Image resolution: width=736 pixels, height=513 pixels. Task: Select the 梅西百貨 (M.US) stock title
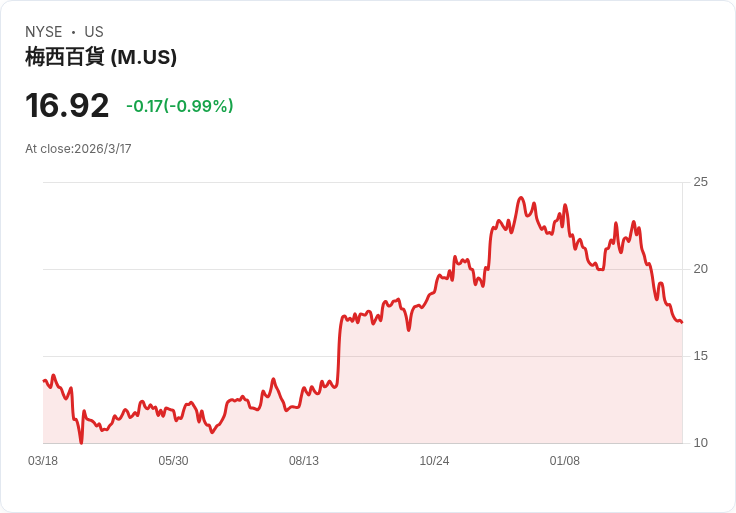pyautogui.click(x=101, y=57)
